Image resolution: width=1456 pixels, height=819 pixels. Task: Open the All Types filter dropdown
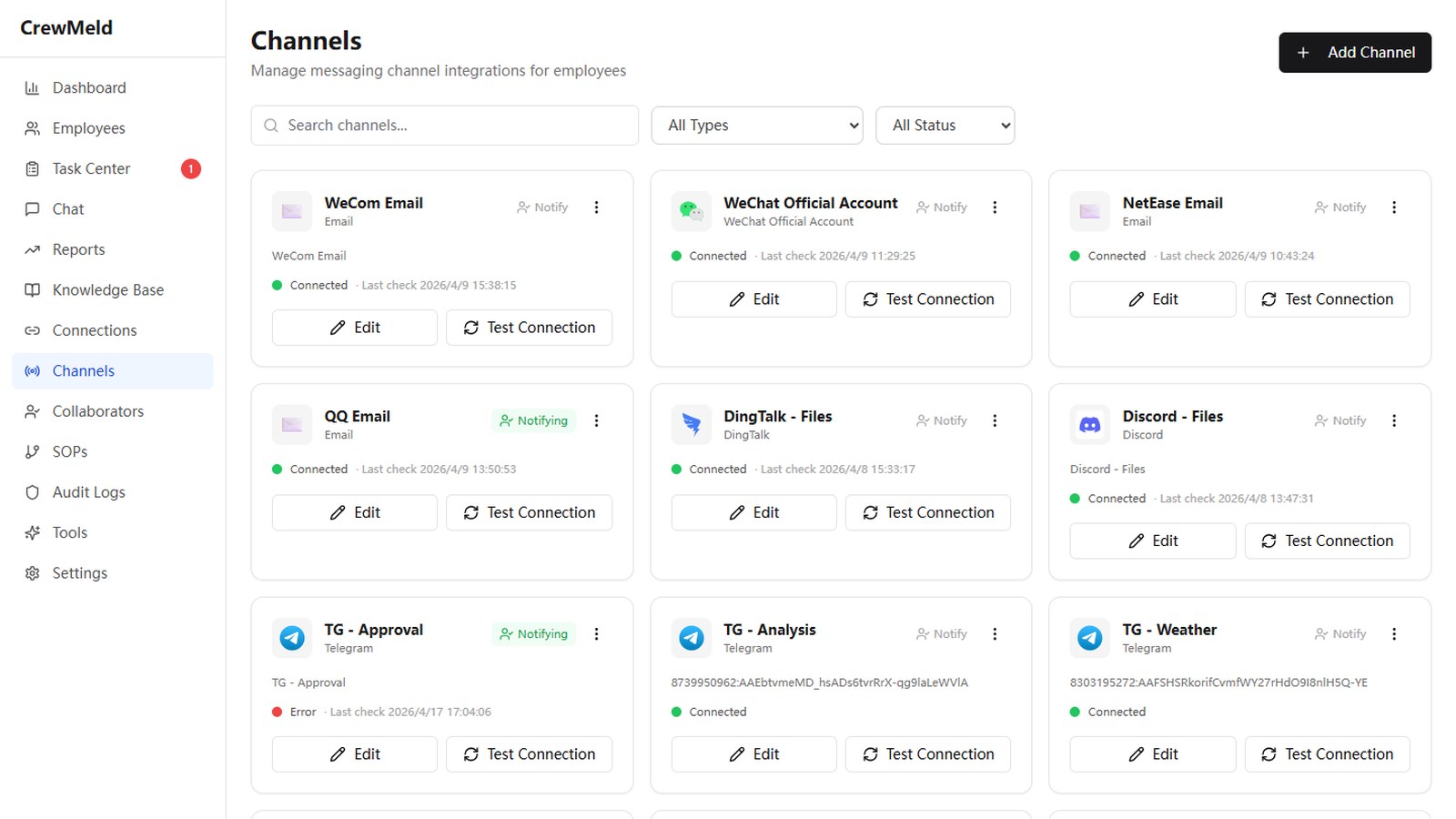point(757,126)
